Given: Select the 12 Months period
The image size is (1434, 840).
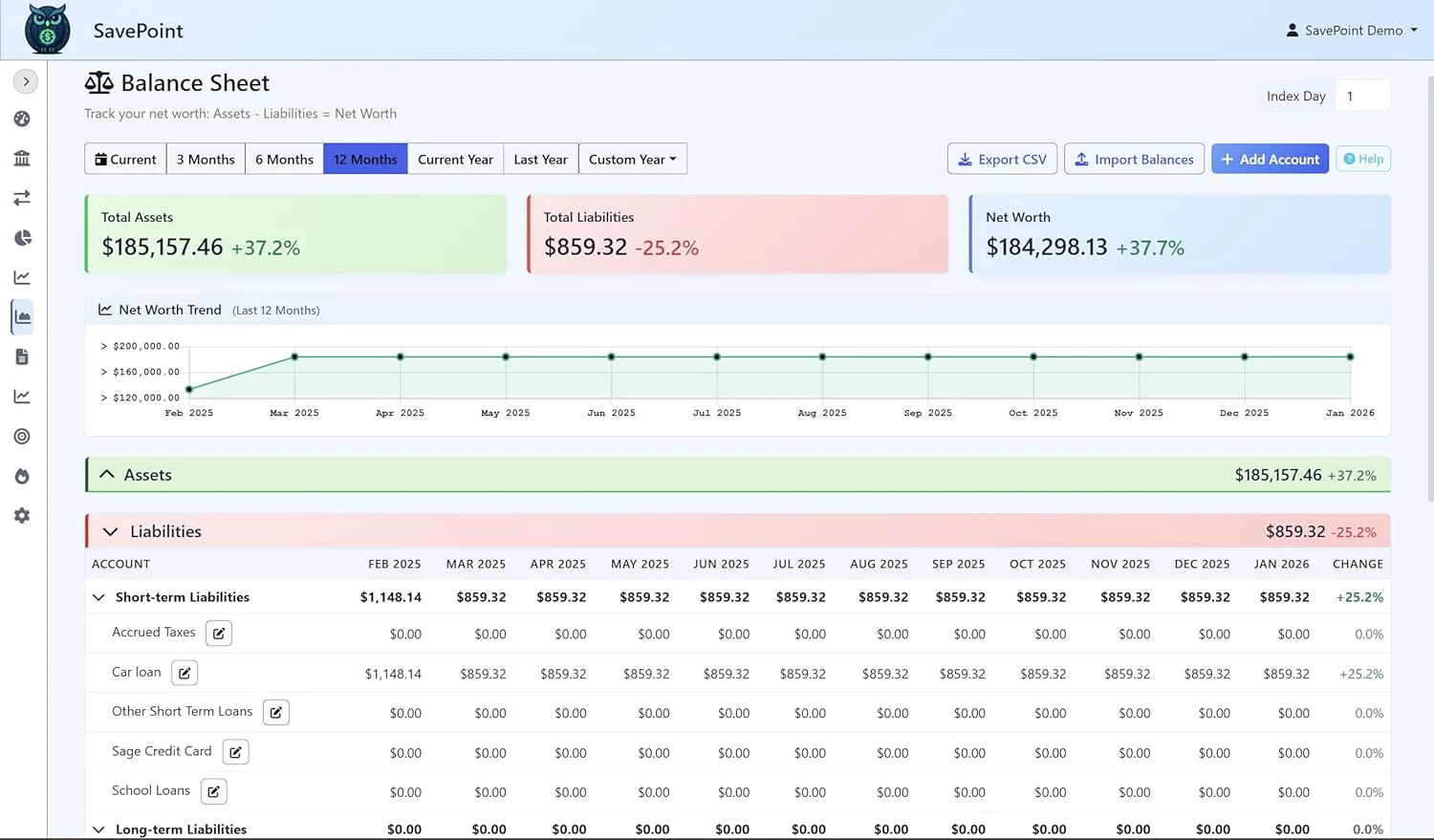Looking at the screenshot, I should 365,159.
